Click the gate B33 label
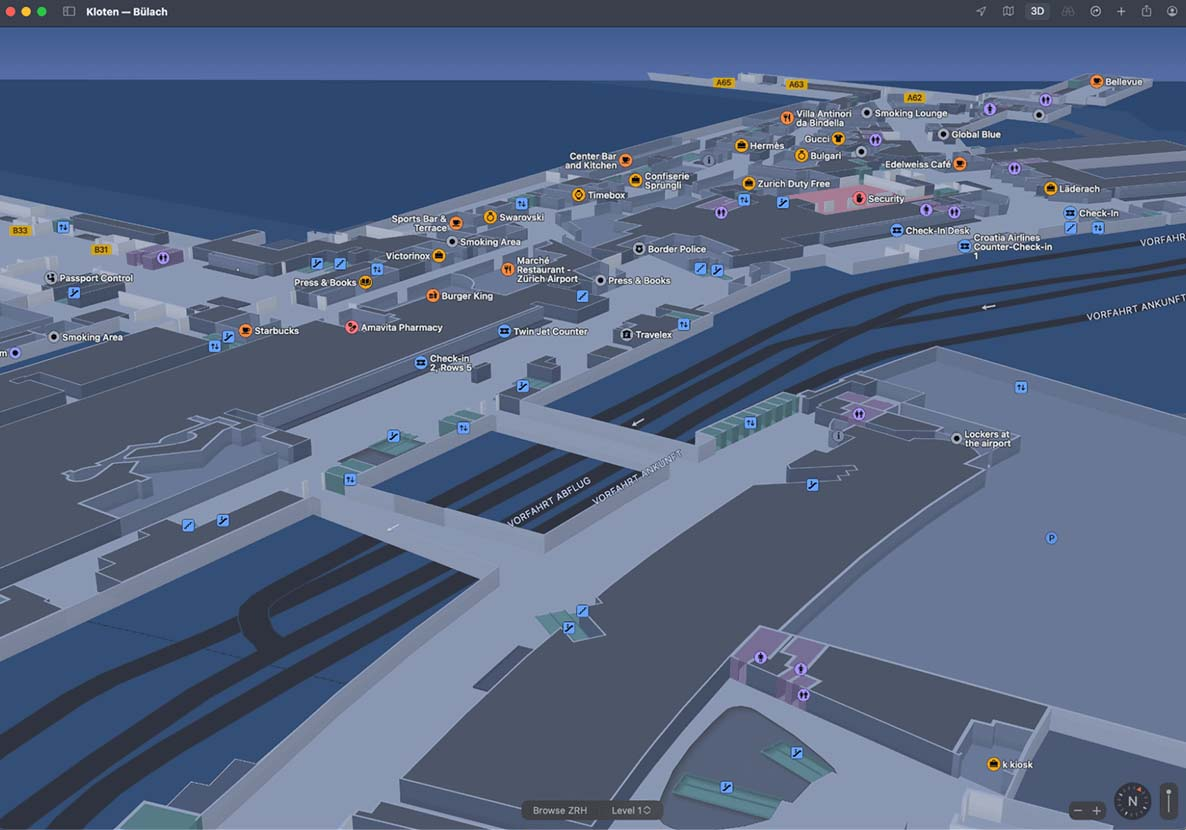The width and height of the screenshot is (1186, 830). pyautogui.click(x=20, y=230)
